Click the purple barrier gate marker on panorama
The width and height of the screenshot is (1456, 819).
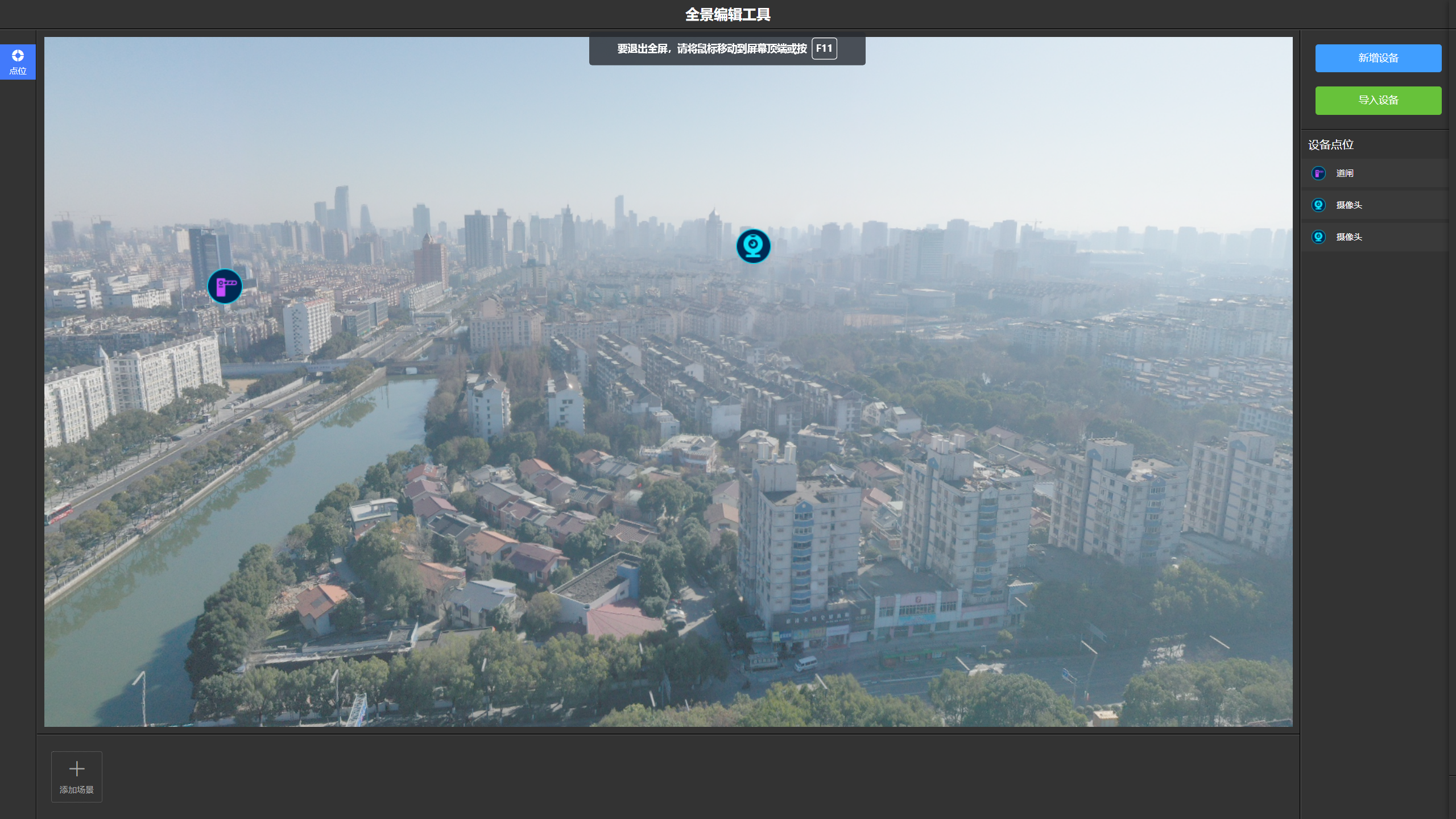click(225, 286)
